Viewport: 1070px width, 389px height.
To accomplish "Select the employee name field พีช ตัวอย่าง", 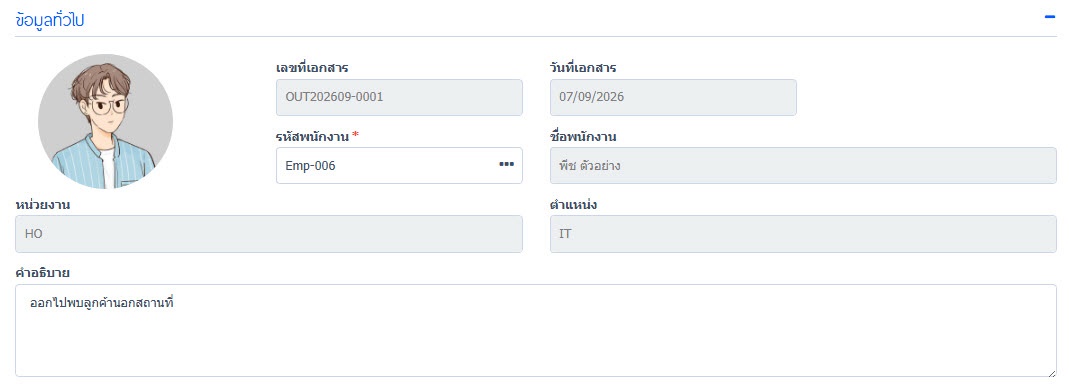I will click(803, 165).
